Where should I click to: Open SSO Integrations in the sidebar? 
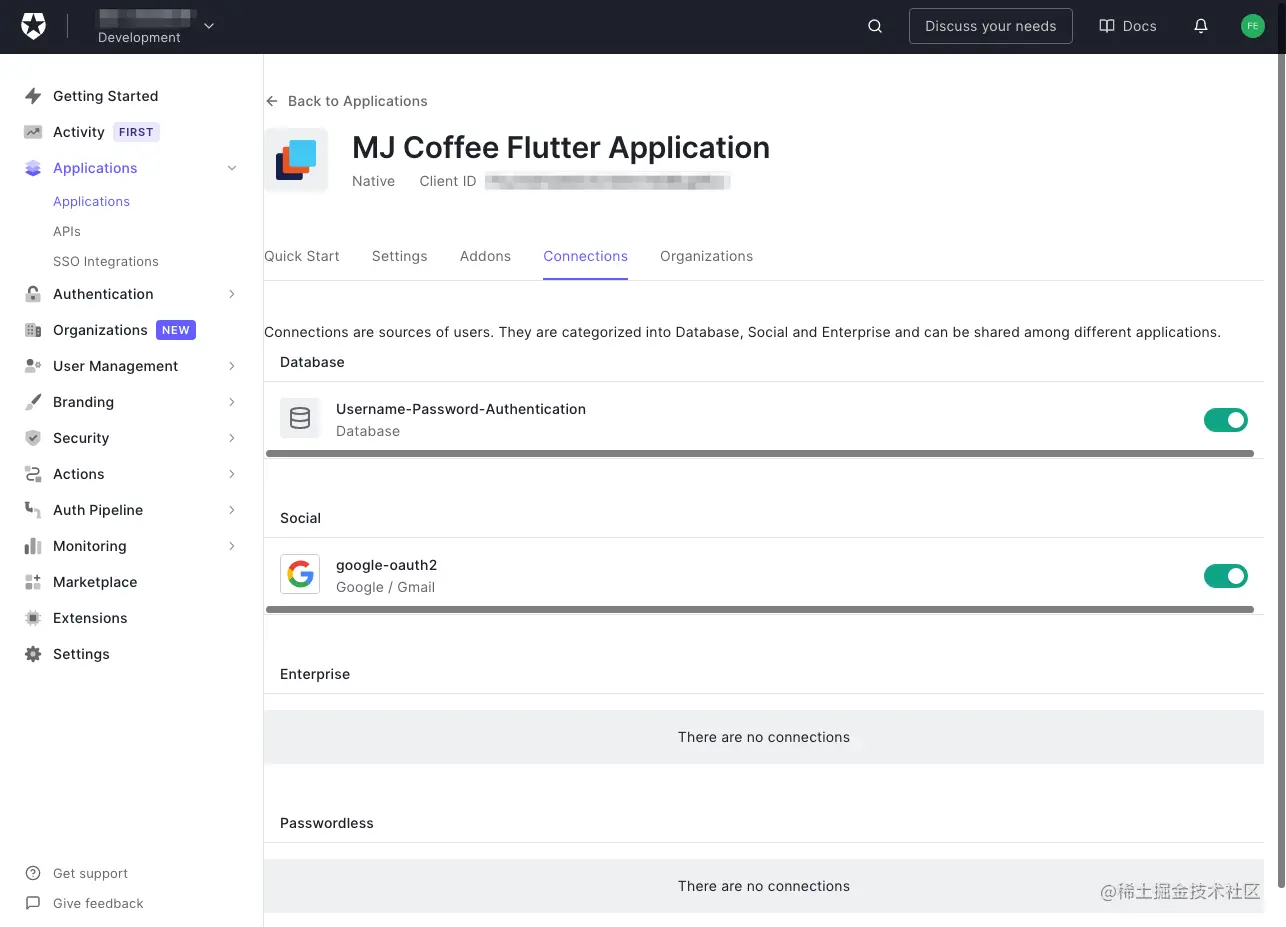[106, 261]
